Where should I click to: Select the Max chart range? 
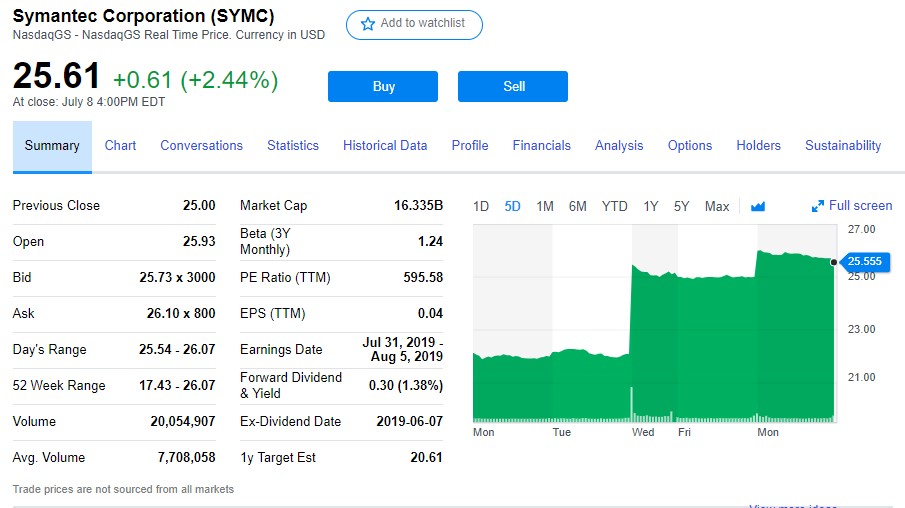point(717,207)
